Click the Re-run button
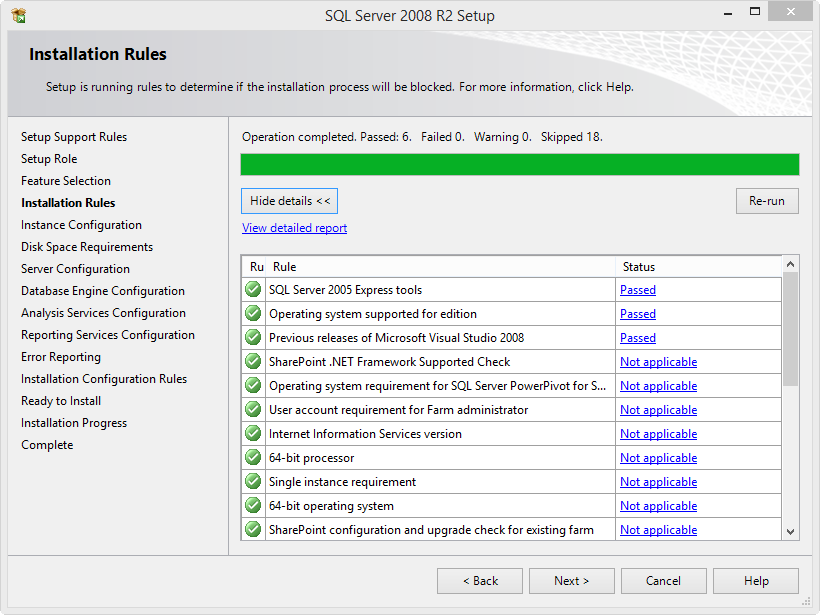 point(767,200)
